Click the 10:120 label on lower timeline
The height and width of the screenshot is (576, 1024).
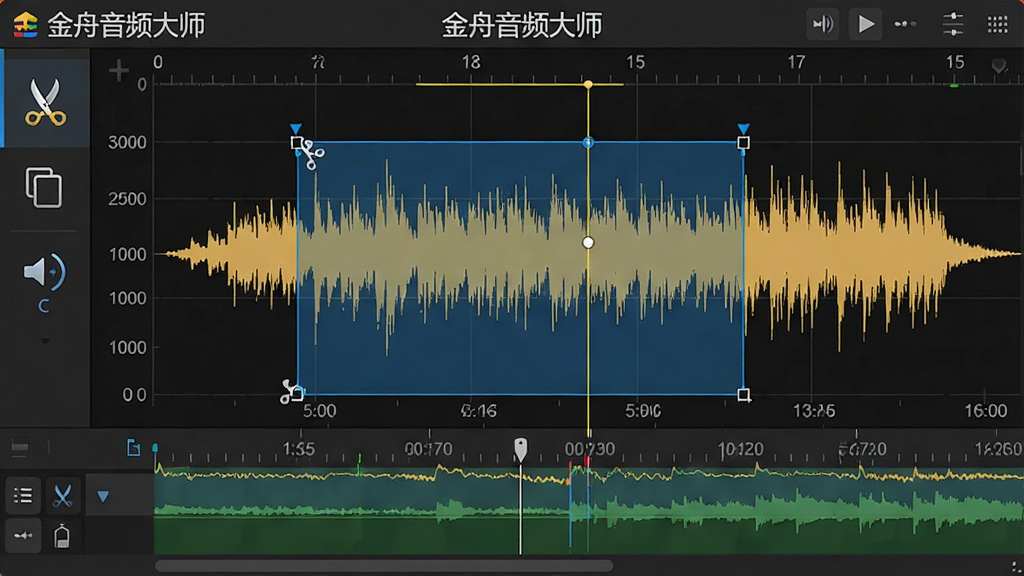tap(740, 449)
